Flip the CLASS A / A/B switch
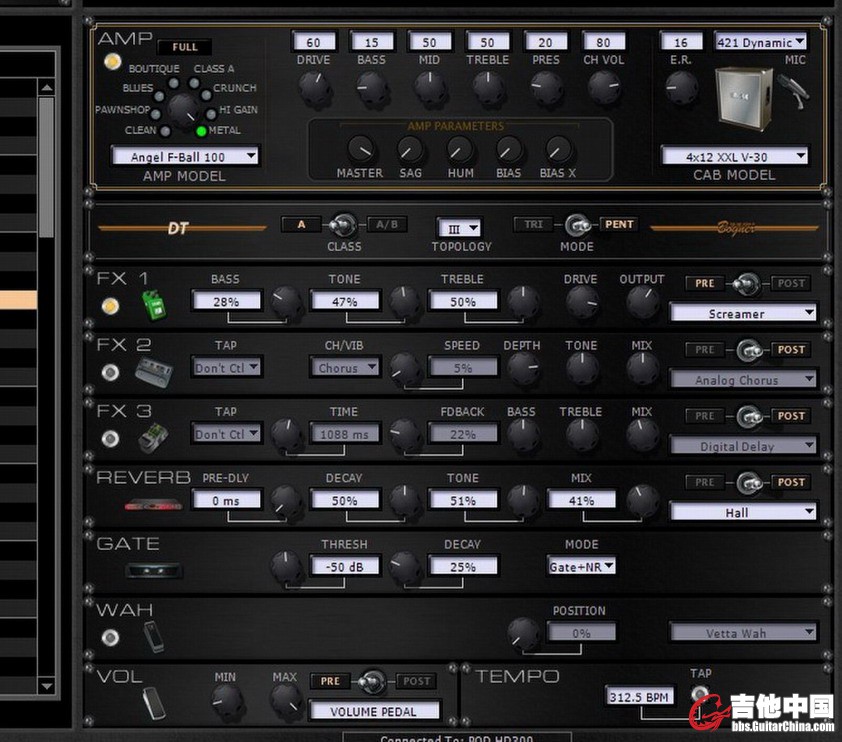 tap(343, 225)
